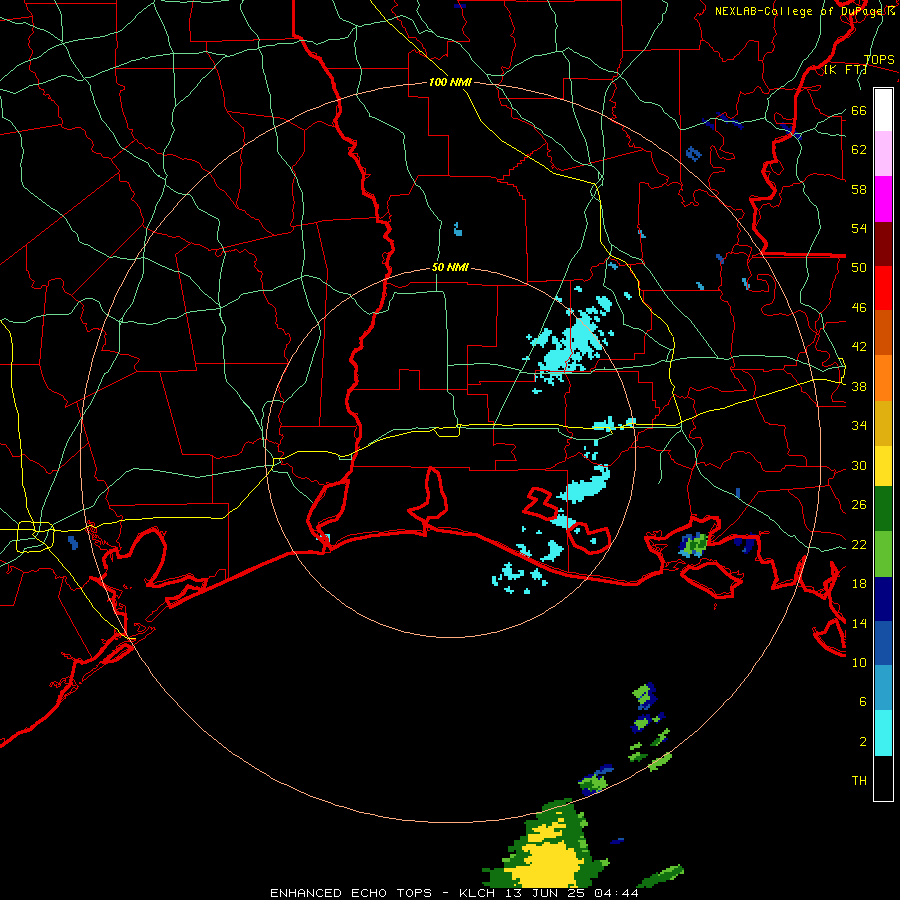Select the 50 NMI range ring label
Image resolution: width=900 pixels, height=900 pixels.
tap(450, 267)
